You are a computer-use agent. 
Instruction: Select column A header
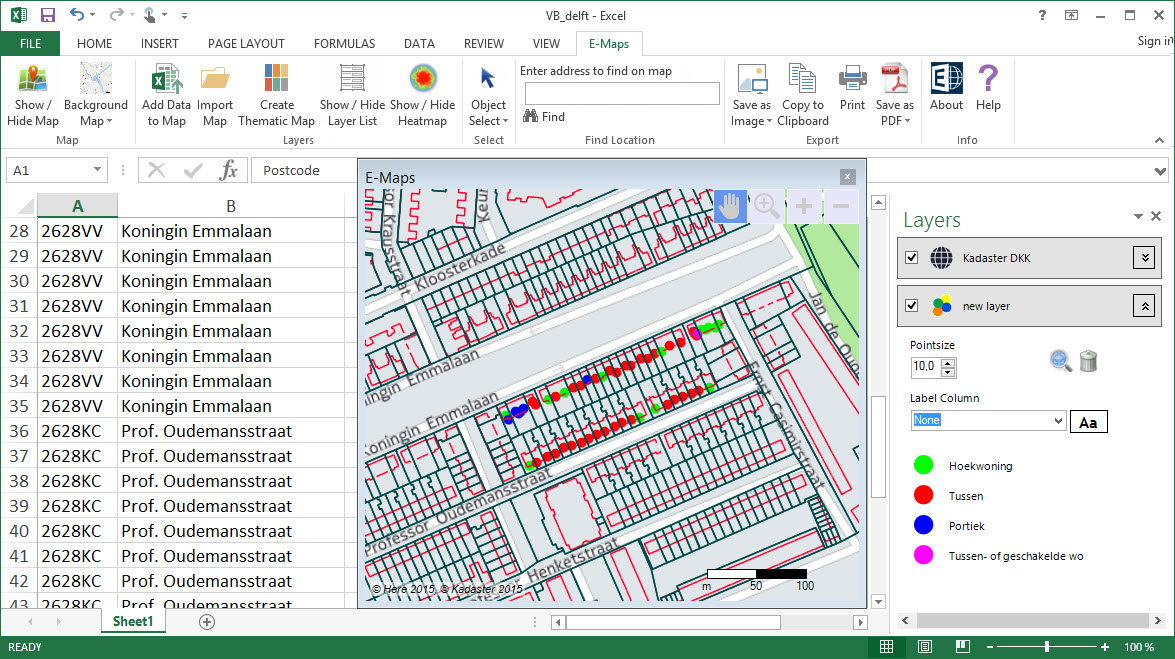[77, 206]
